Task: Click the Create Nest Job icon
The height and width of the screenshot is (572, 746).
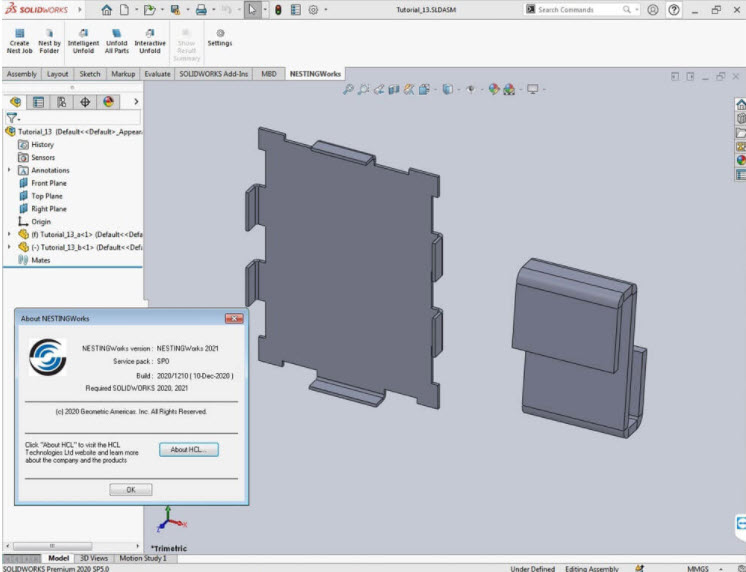Action: [19, 33]
